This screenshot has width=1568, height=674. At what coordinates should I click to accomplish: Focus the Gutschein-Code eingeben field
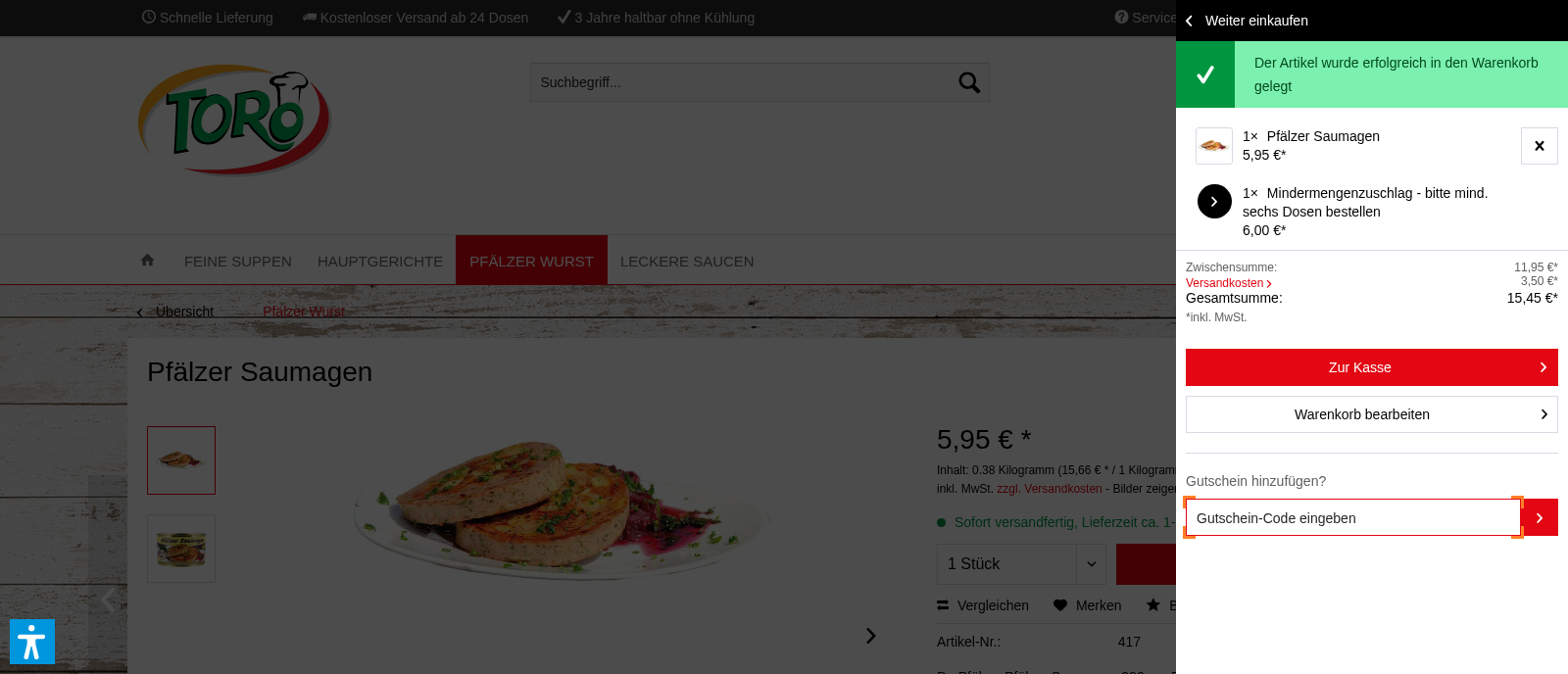click(x=1353, y=517)
